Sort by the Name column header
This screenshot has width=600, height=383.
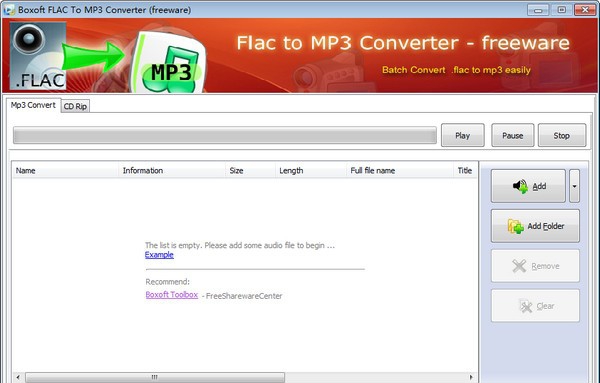[65, 171]
